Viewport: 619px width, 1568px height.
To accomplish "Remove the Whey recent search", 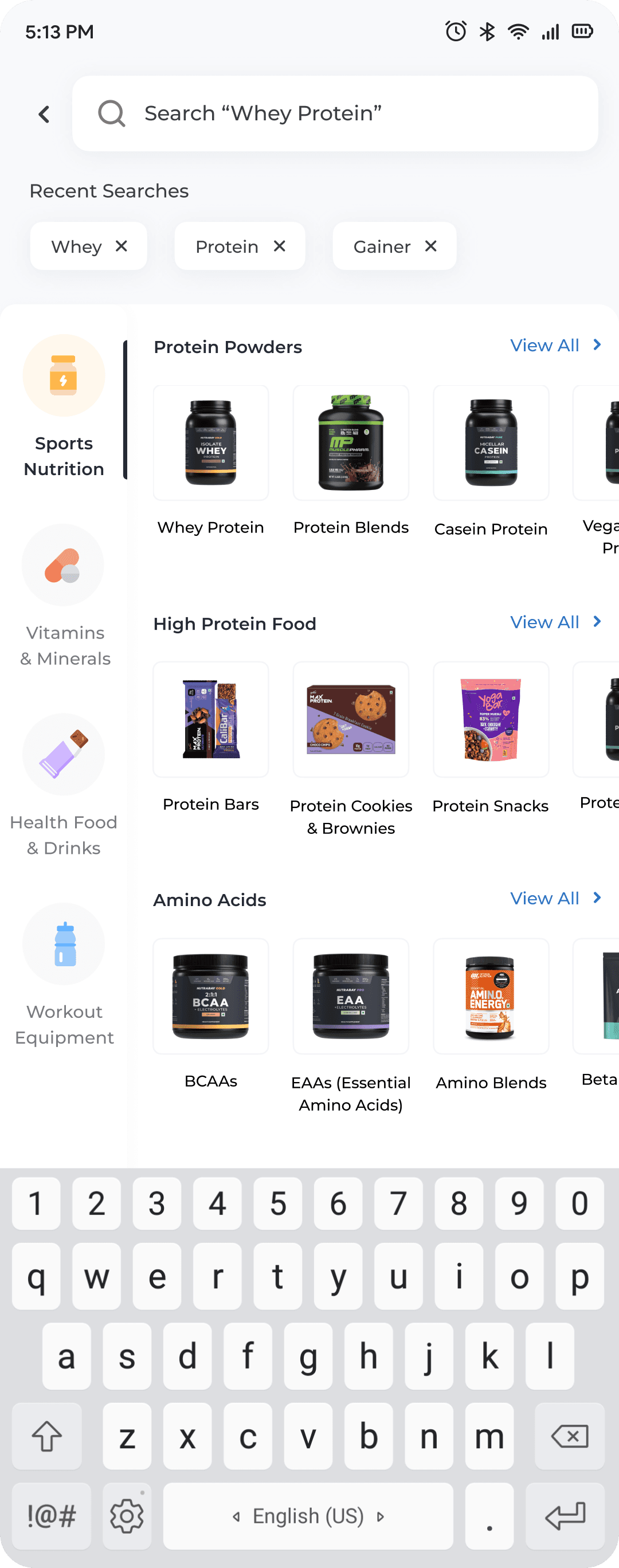I will [121, 246].
